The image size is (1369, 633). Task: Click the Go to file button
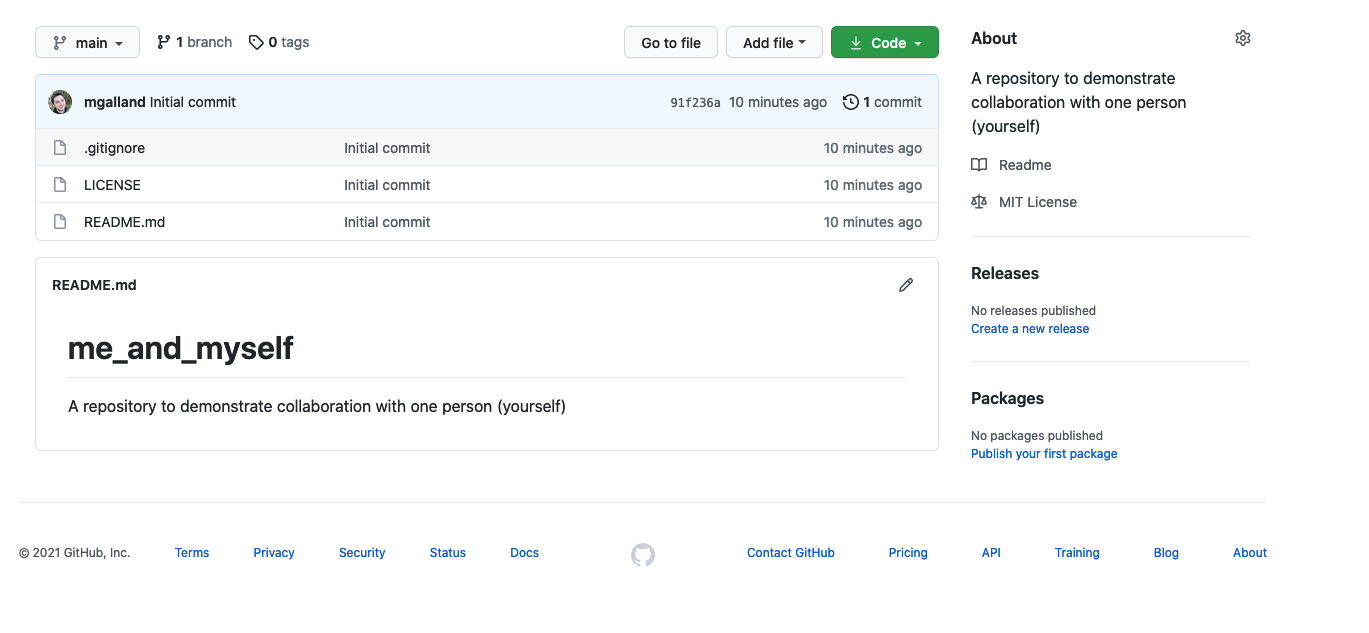click(671, 42)
